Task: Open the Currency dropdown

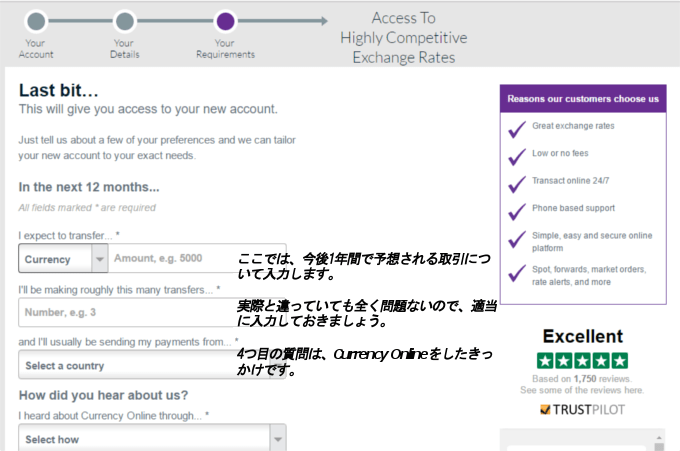Action: [x=62, y=259]
